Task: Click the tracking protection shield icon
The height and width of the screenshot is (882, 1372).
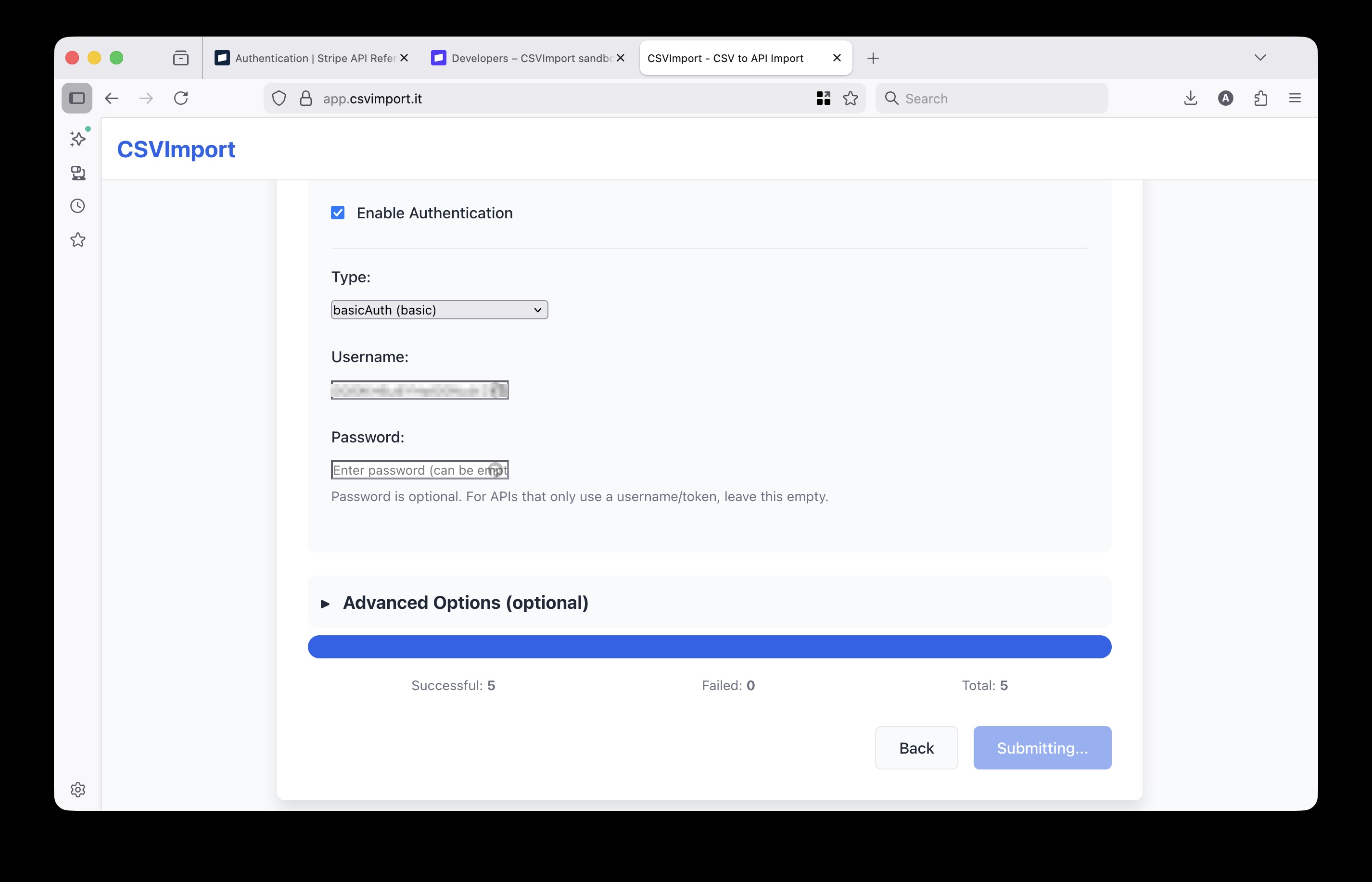Action: [279, 98]
